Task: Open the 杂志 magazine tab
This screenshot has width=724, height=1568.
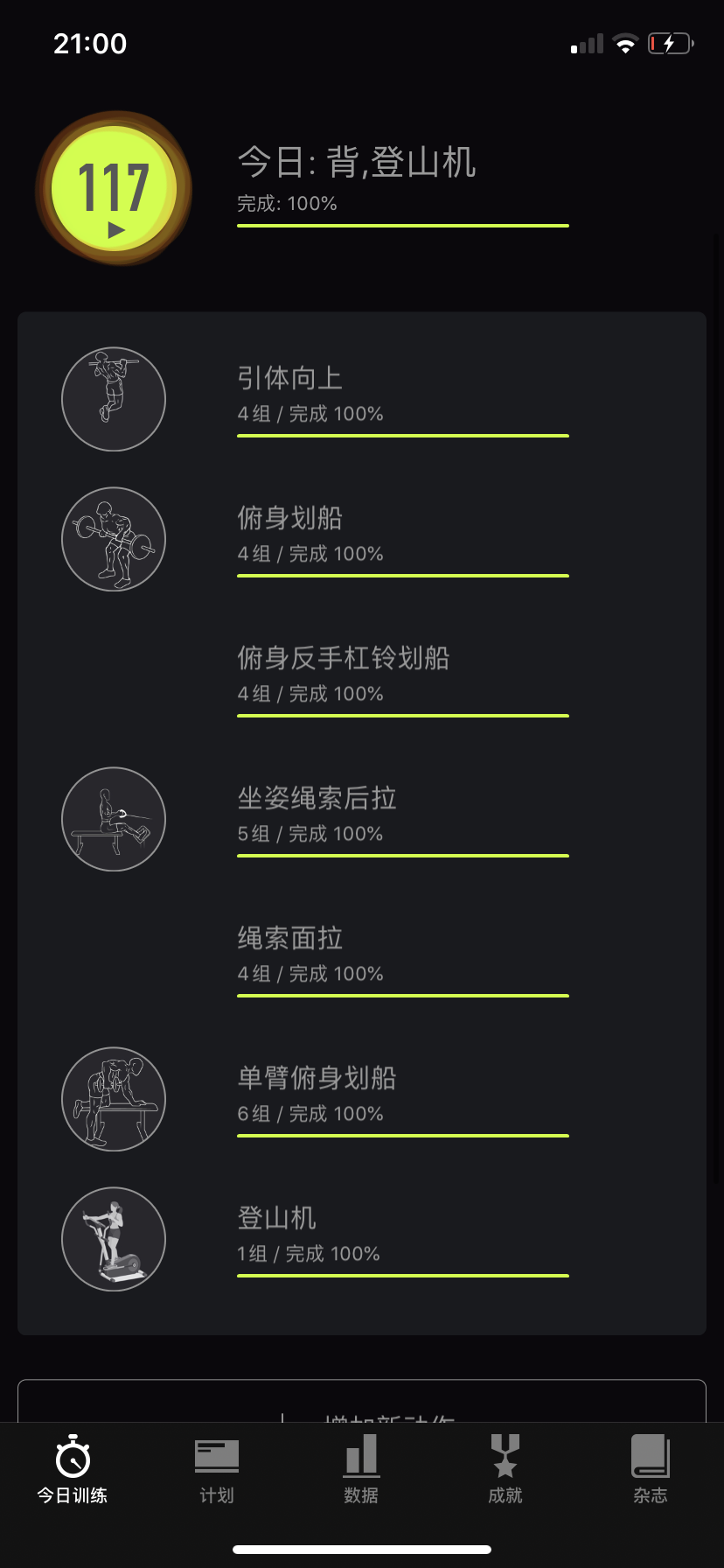Action: (650, 1470)
